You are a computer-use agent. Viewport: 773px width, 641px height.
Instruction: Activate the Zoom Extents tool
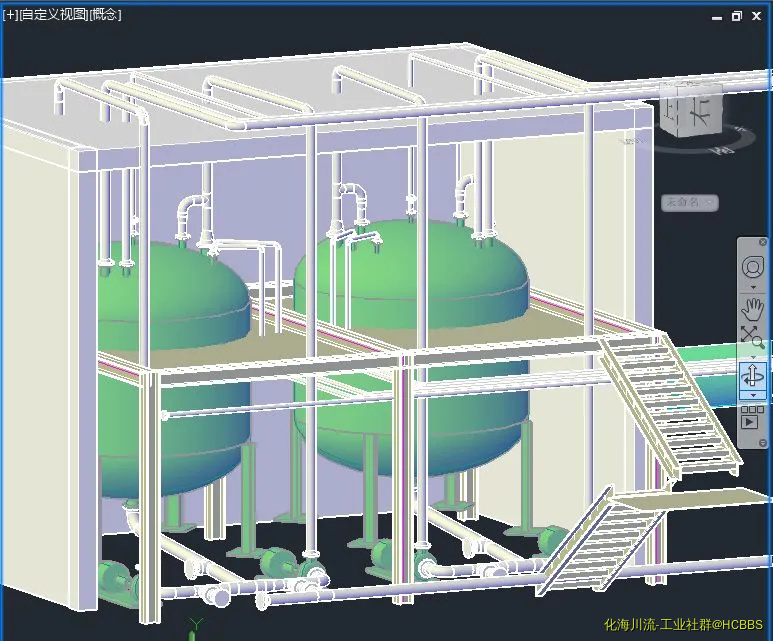pyautogui.click(x=752, y=337)
